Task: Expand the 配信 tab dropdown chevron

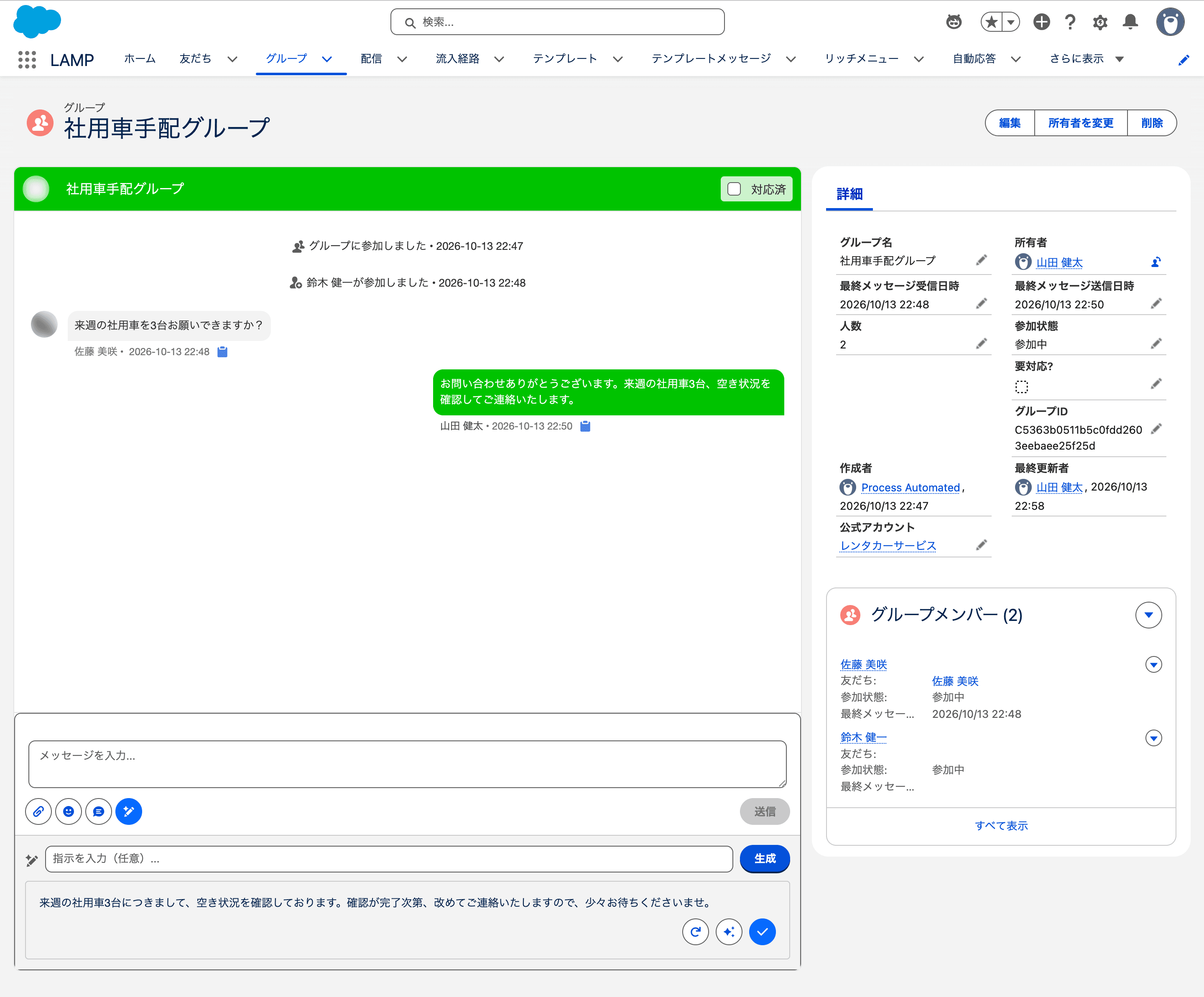Action: 402,59
